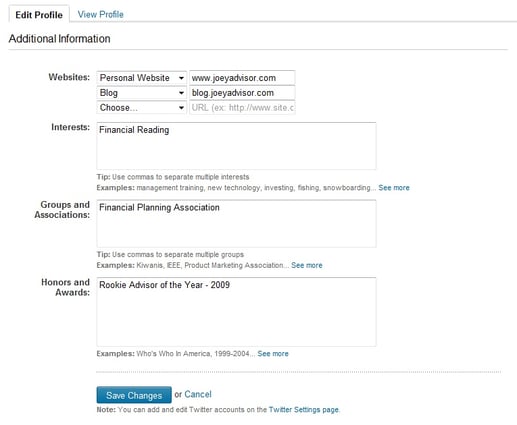Select the Edit Profile tab
The height and width of the screenshot is (425, 517).
click(x=39, y=15)
